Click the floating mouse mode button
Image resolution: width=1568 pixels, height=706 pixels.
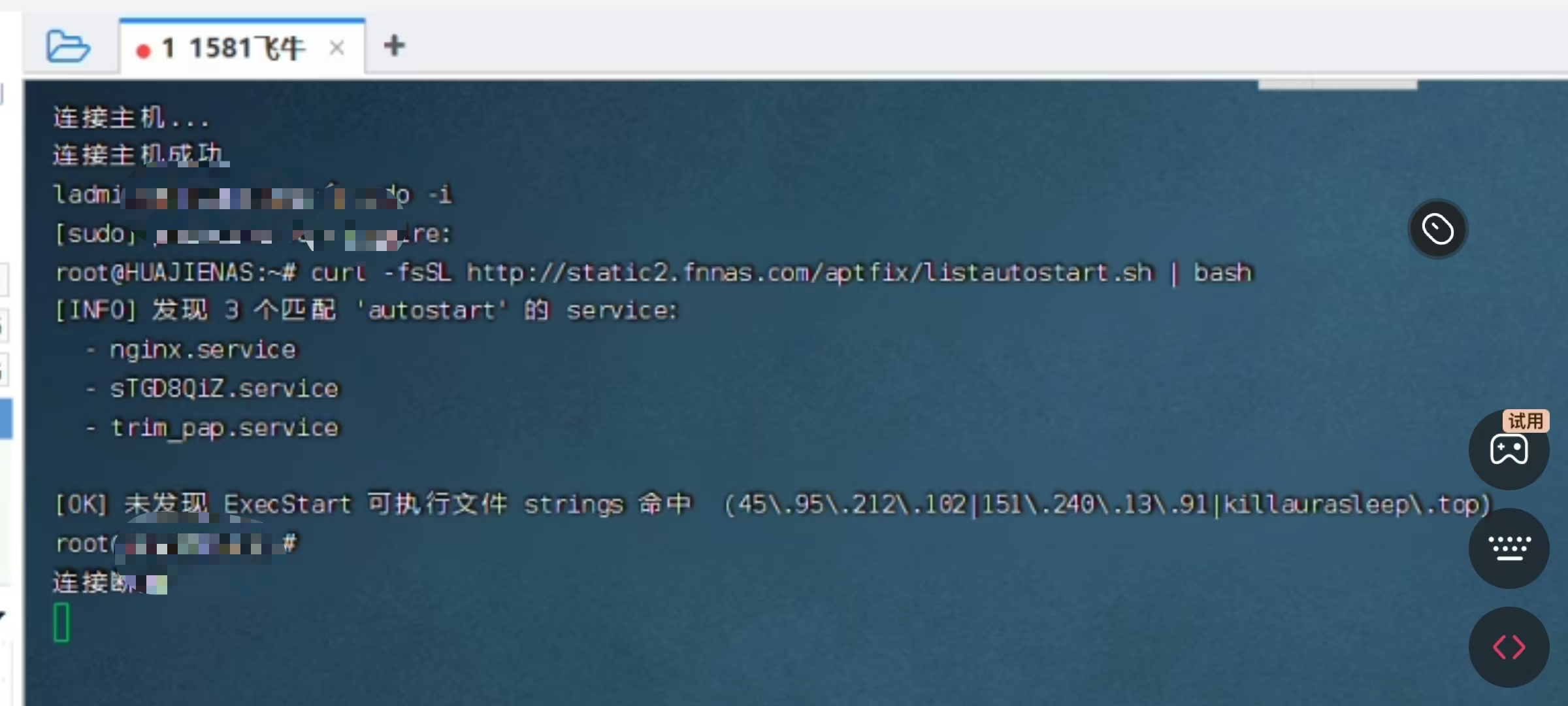[x=1437, y=229]
